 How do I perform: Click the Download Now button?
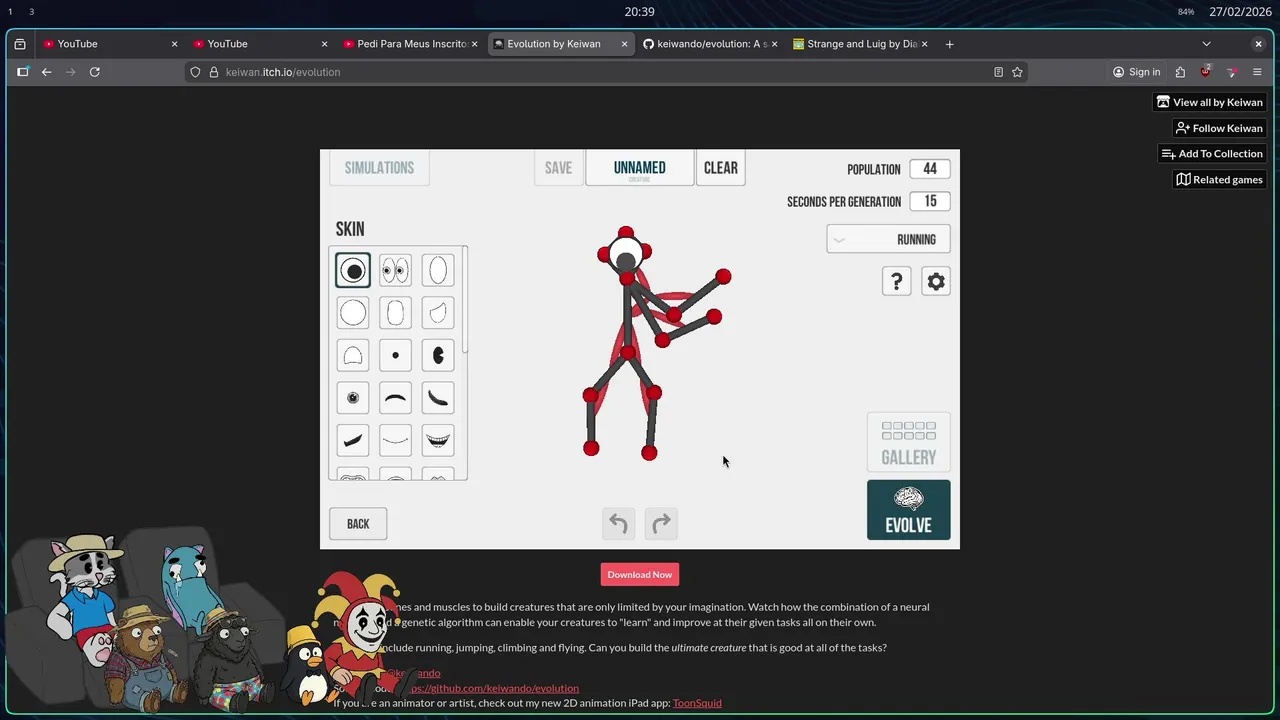click(640, 574)
